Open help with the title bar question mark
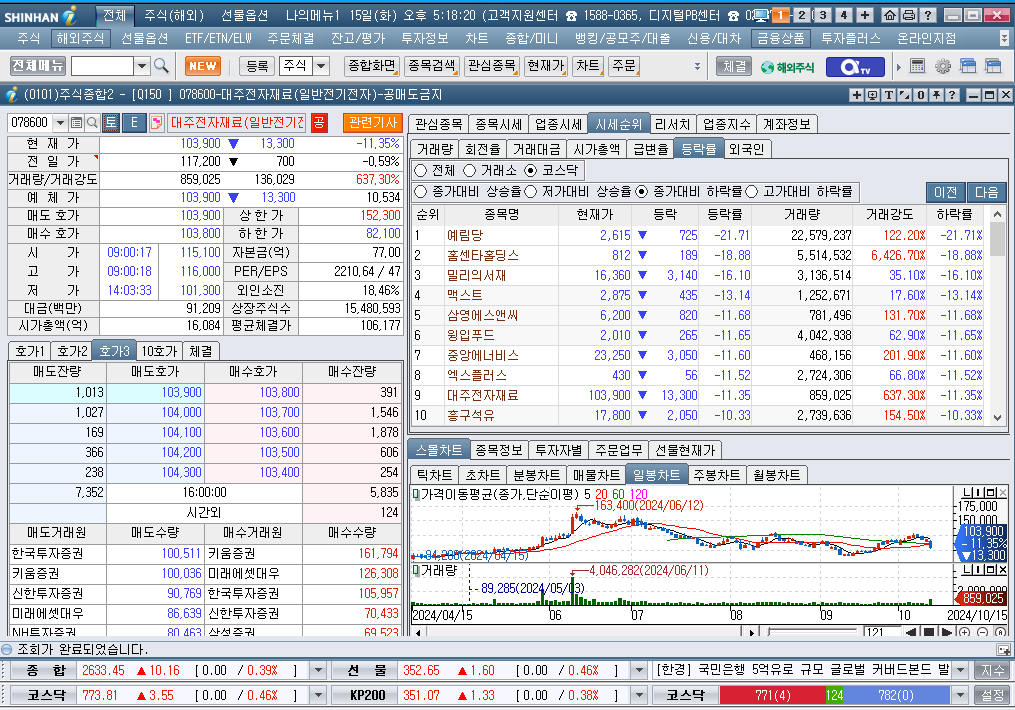 coord(928,15)
